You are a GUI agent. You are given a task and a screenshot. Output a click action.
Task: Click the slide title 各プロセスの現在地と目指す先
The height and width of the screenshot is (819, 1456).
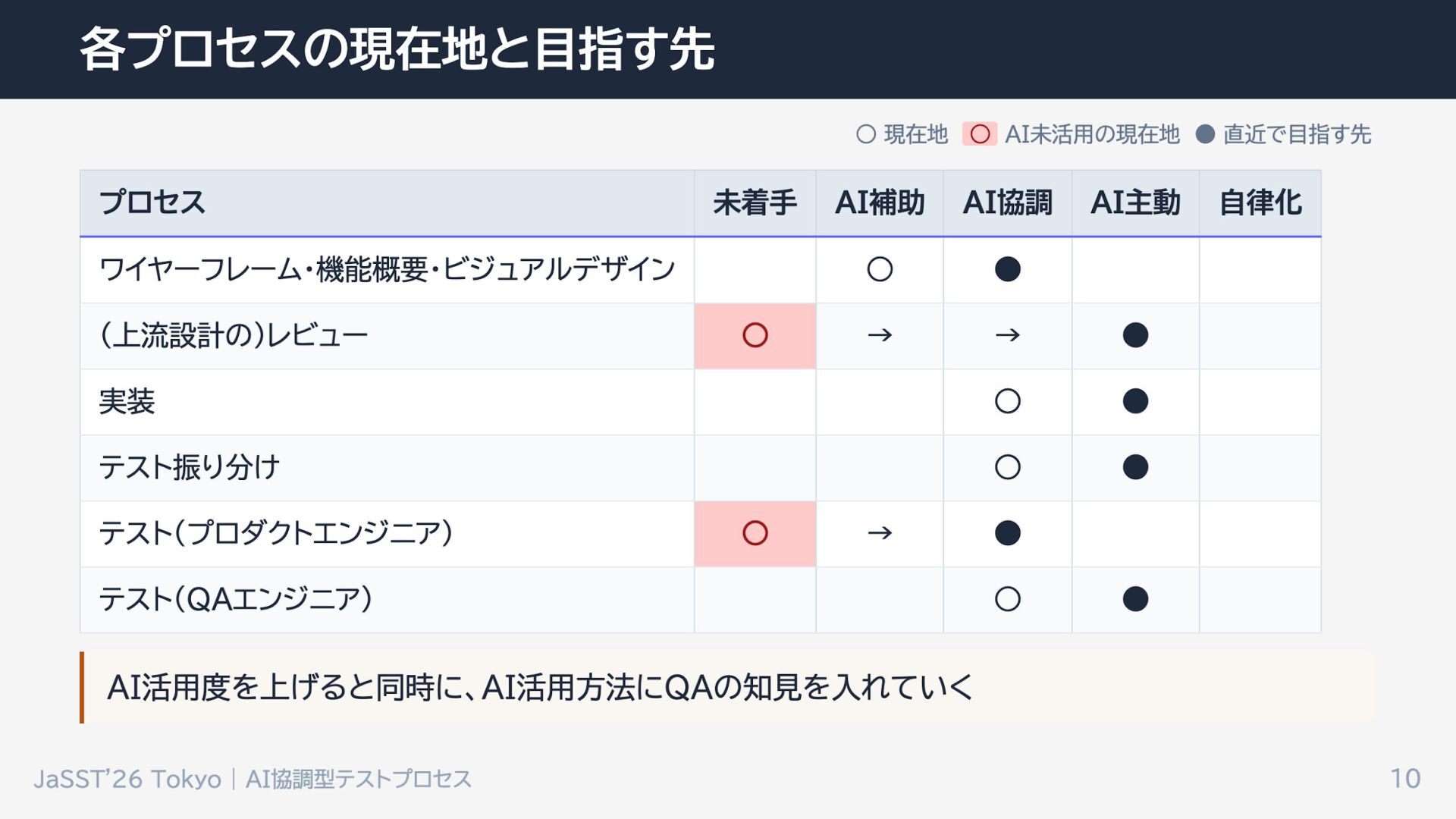click(397, 49)
